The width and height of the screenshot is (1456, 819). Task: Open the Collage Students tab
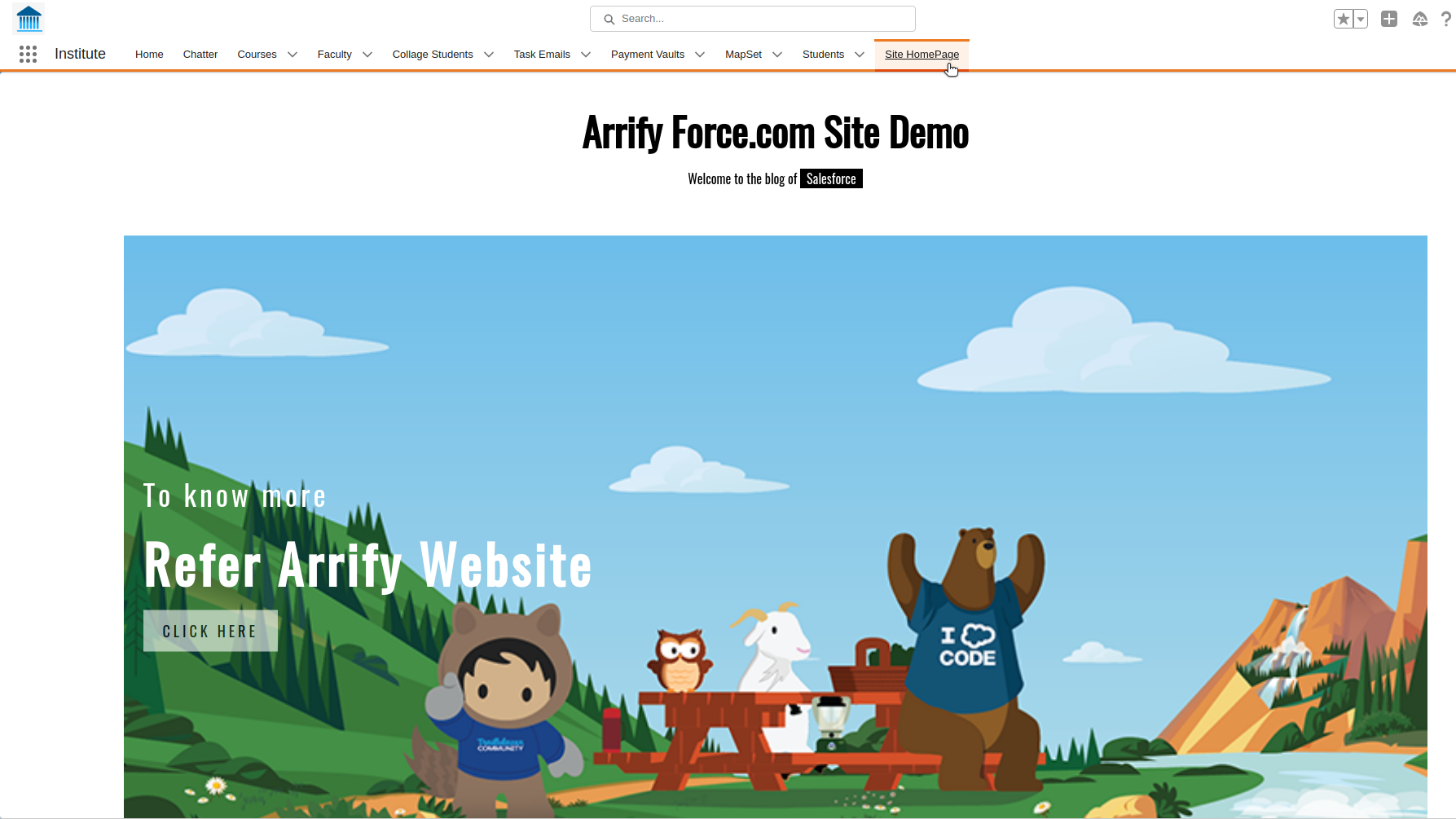[433, 54]
